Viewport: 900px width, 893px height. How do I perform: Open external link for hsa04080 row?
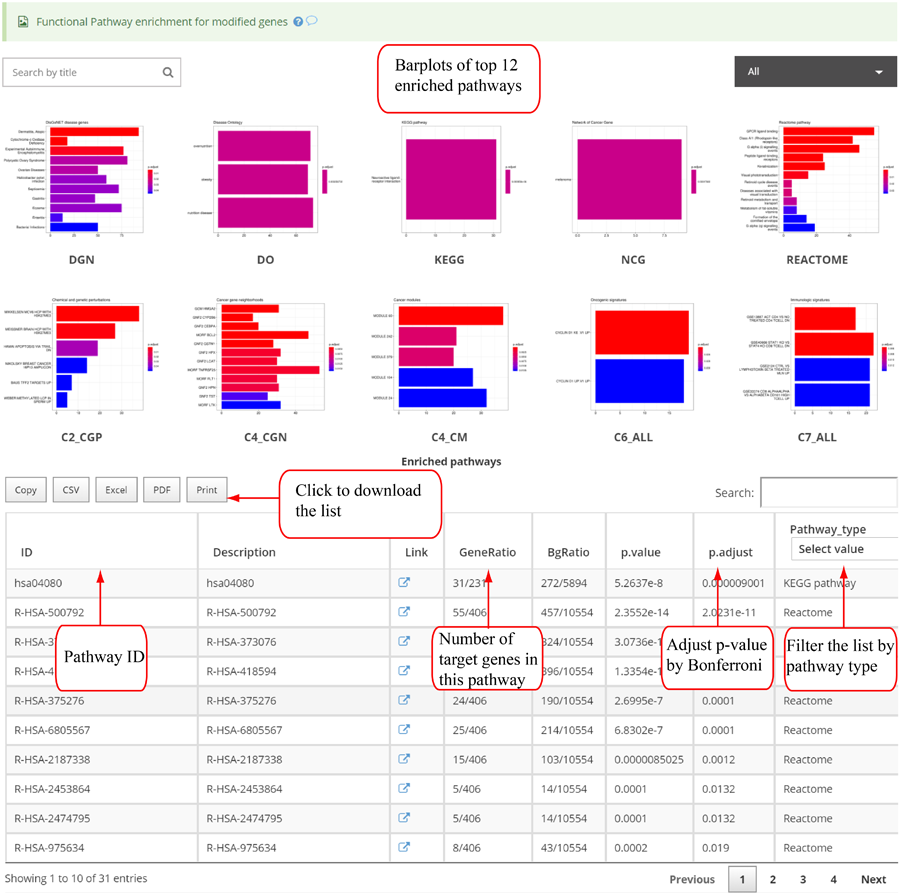[x=405, y=583]
